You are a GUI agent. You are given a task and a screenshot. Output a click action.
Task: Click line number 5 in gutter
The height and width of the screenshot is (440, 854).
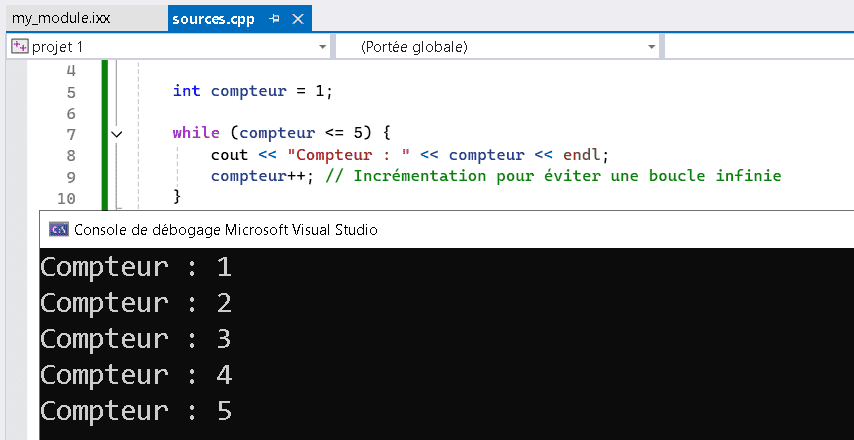[x=71, y=92]
